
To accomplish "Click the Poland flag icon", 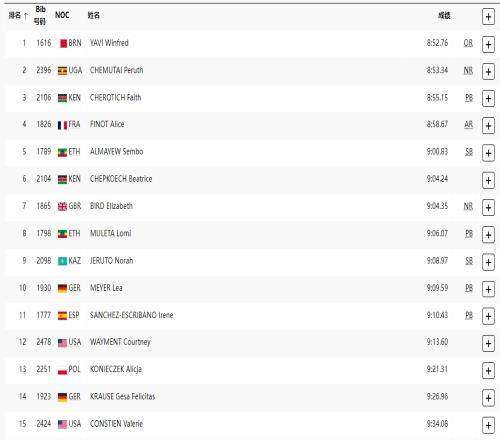I will click(x=62, y=370).
